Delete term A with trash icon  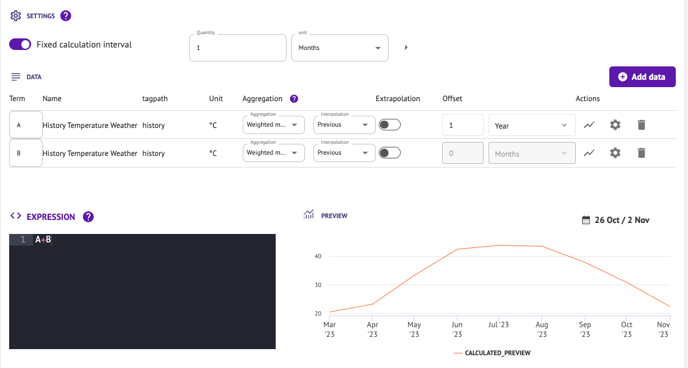pos(641,125)
